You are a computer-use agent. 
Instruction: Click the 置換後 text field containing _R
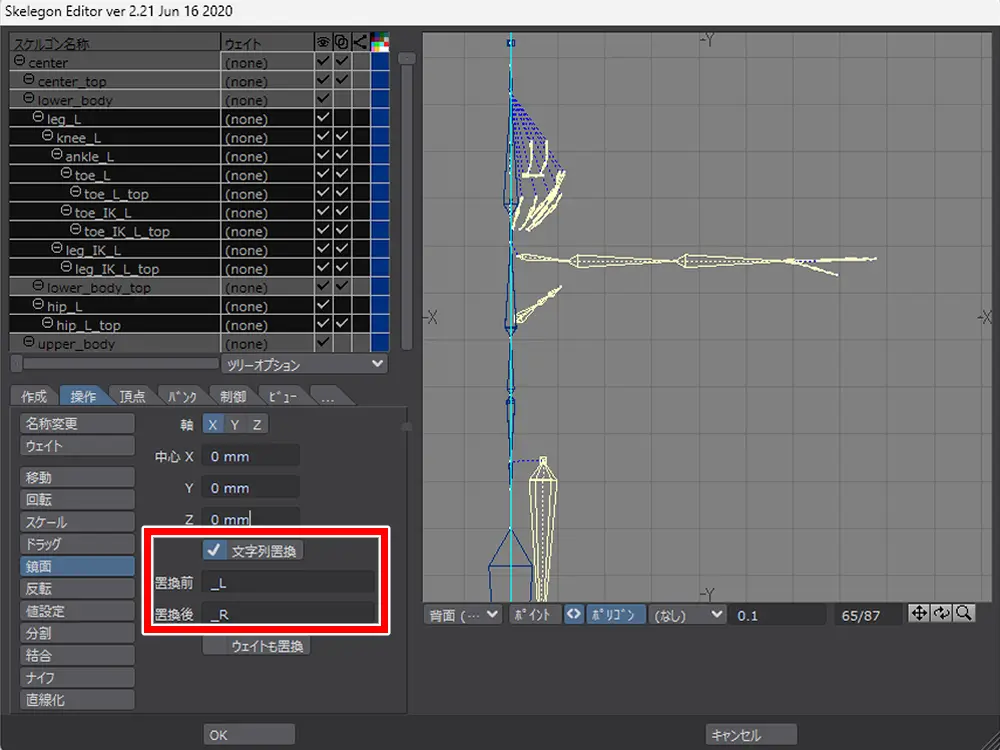(x=289, y=613)
